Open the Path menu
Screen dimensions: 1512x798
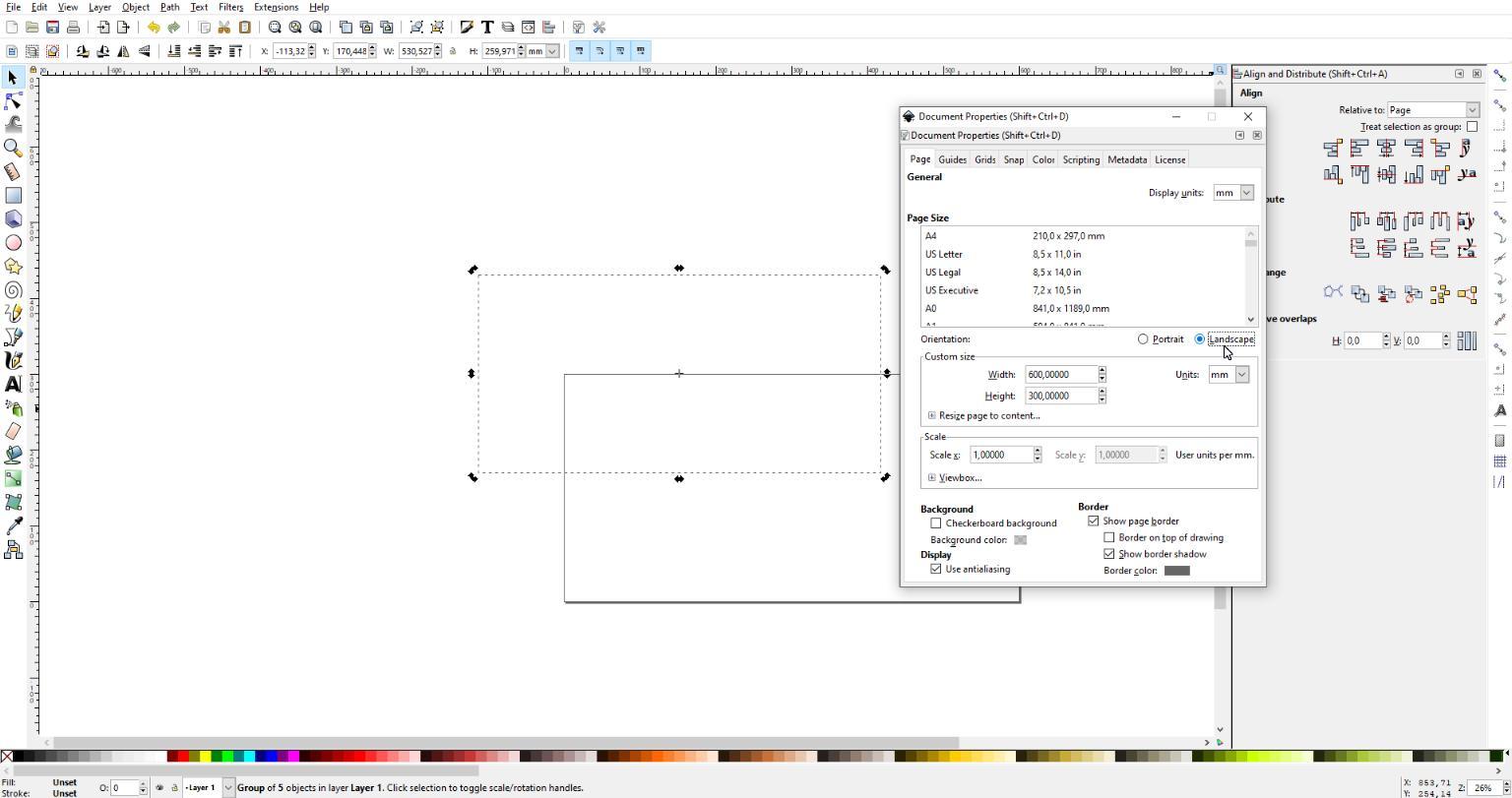[x=169, y=7]
